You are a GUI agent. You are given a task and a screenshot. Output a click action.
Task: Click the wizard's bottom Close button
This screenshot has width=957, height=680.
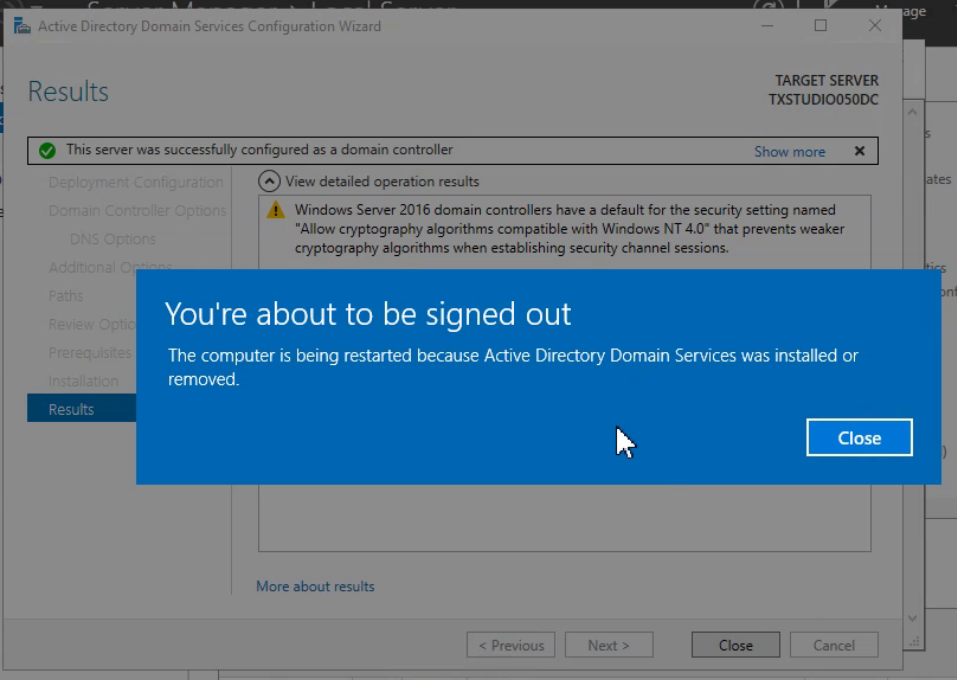(735, 645)
